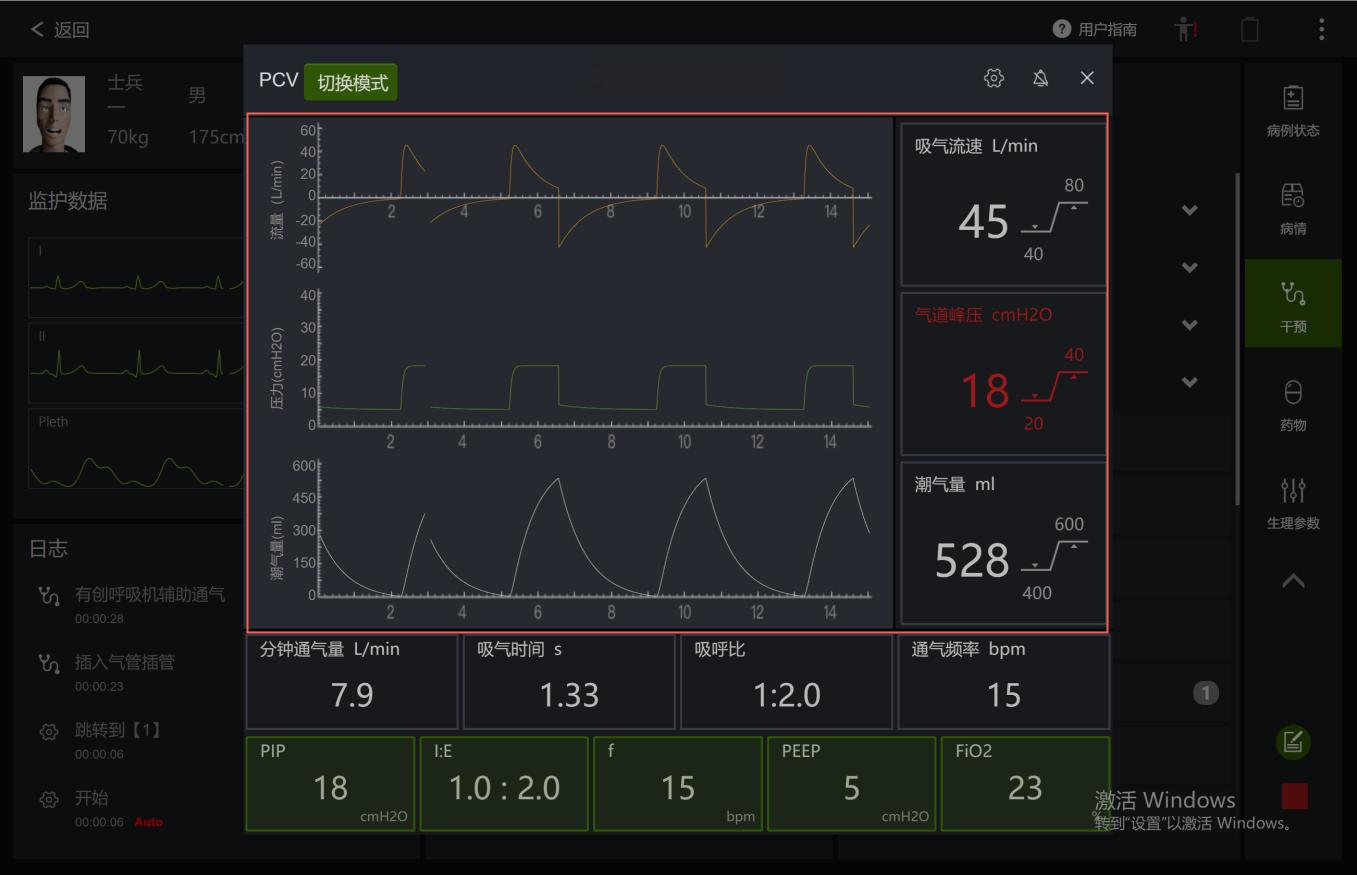This screenshot has width=1357, height=875.
Task: Expand the last chevron in right panel
Action: 1189,382
